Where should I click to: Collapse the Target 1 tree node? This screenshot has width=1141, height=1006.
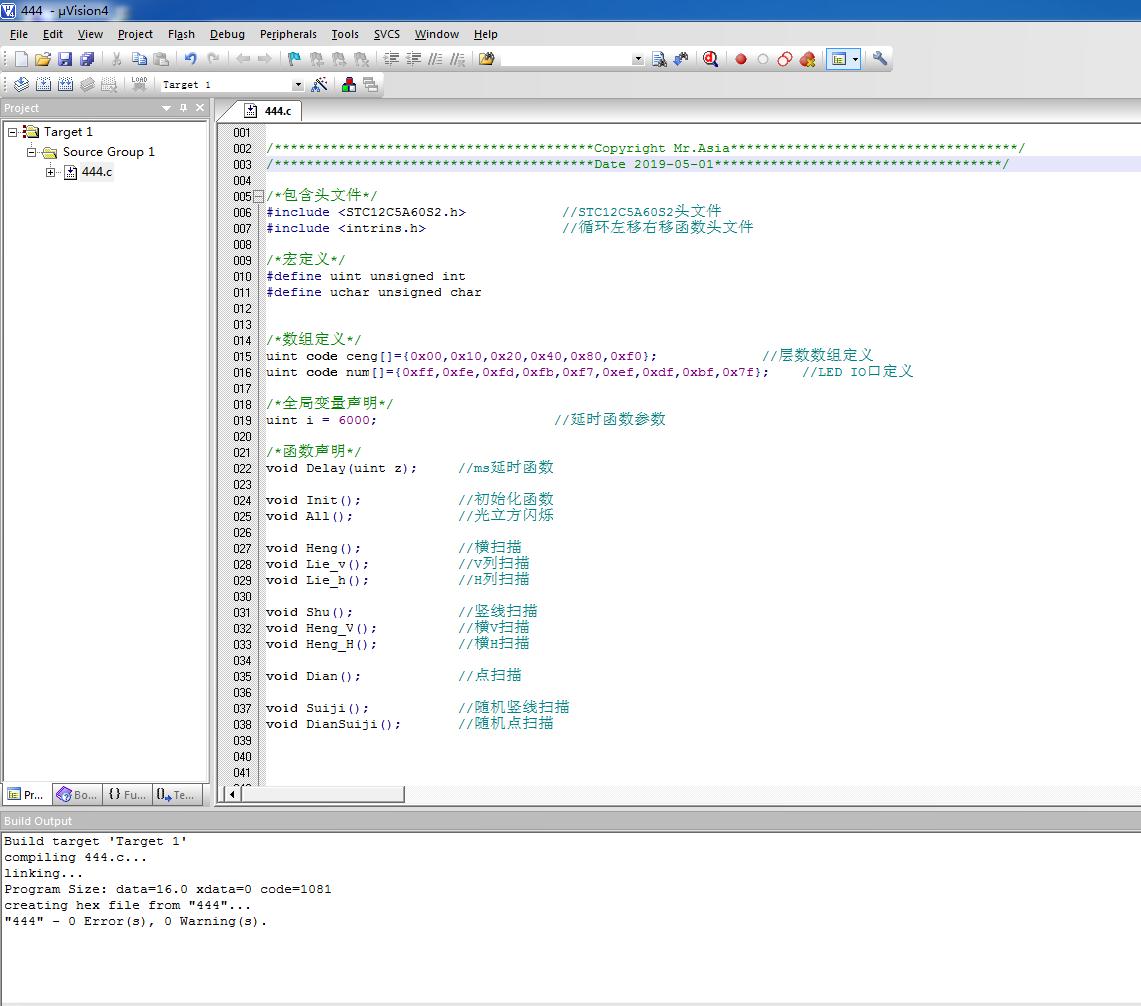click(x=12, y=132)
